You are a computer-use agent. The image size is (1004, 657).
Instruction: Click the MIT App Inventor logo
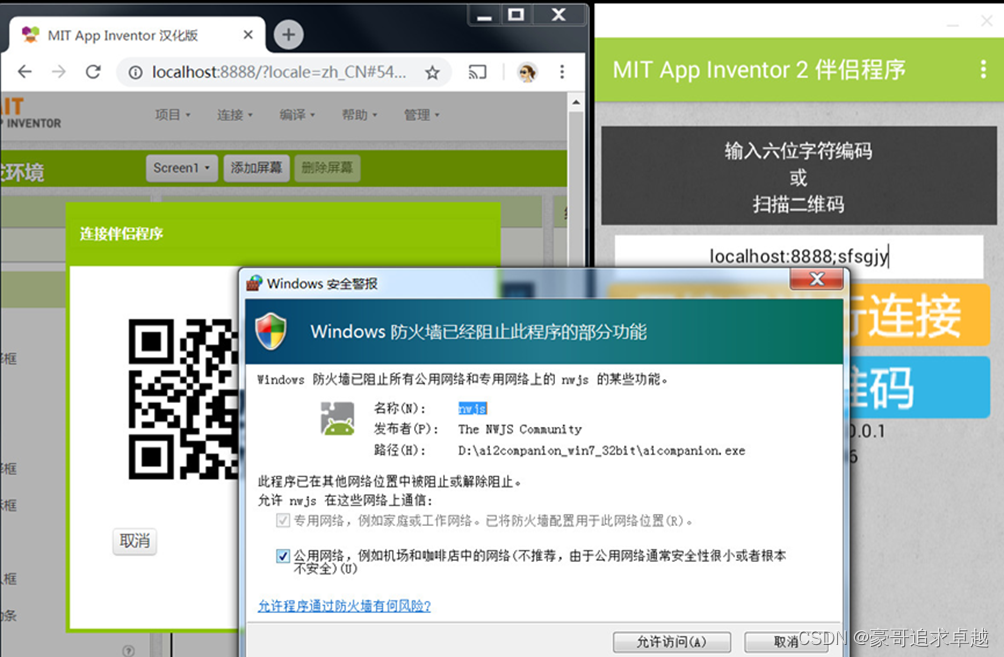(31, 113)
